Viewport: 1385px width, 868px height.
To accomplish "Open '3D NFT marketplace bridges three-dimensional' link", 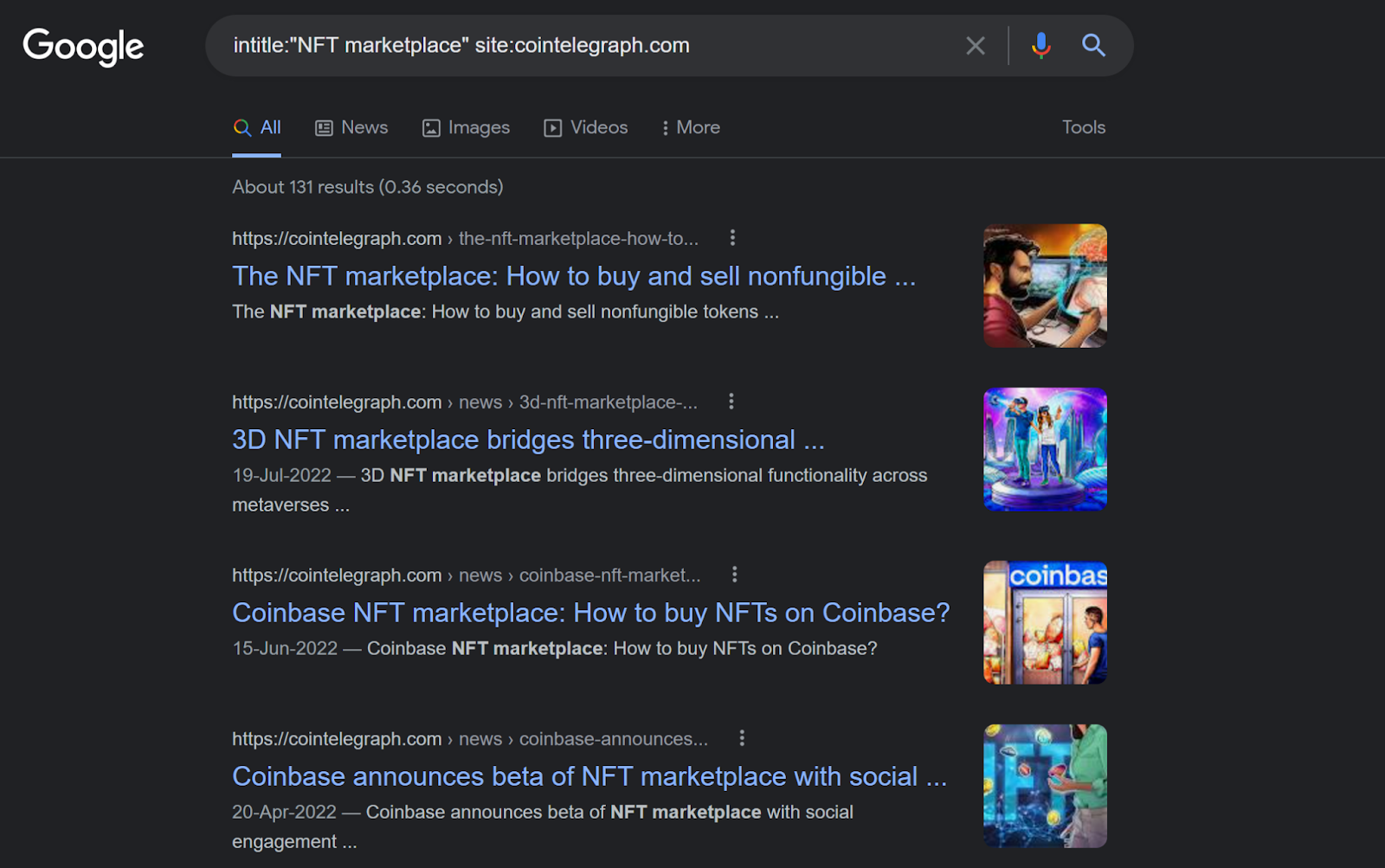I will tap(528, 440).
